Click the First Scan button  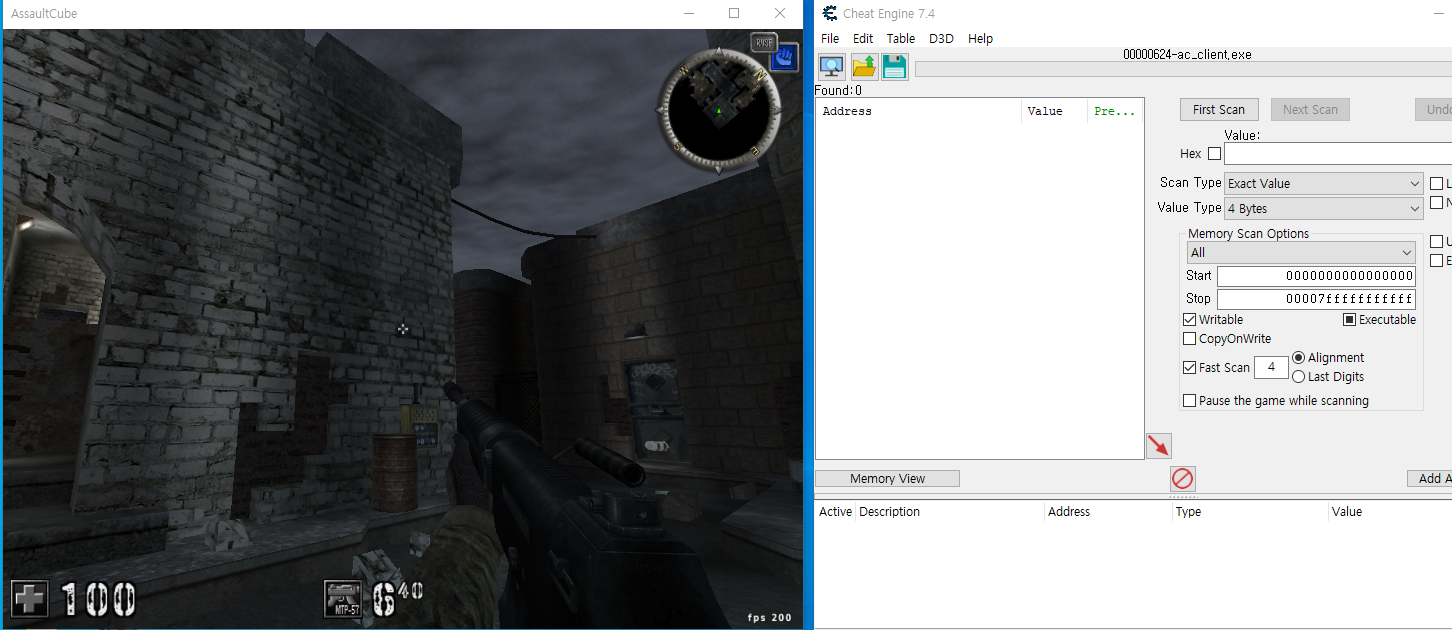pyautogui.click(x=1219, y=110)
